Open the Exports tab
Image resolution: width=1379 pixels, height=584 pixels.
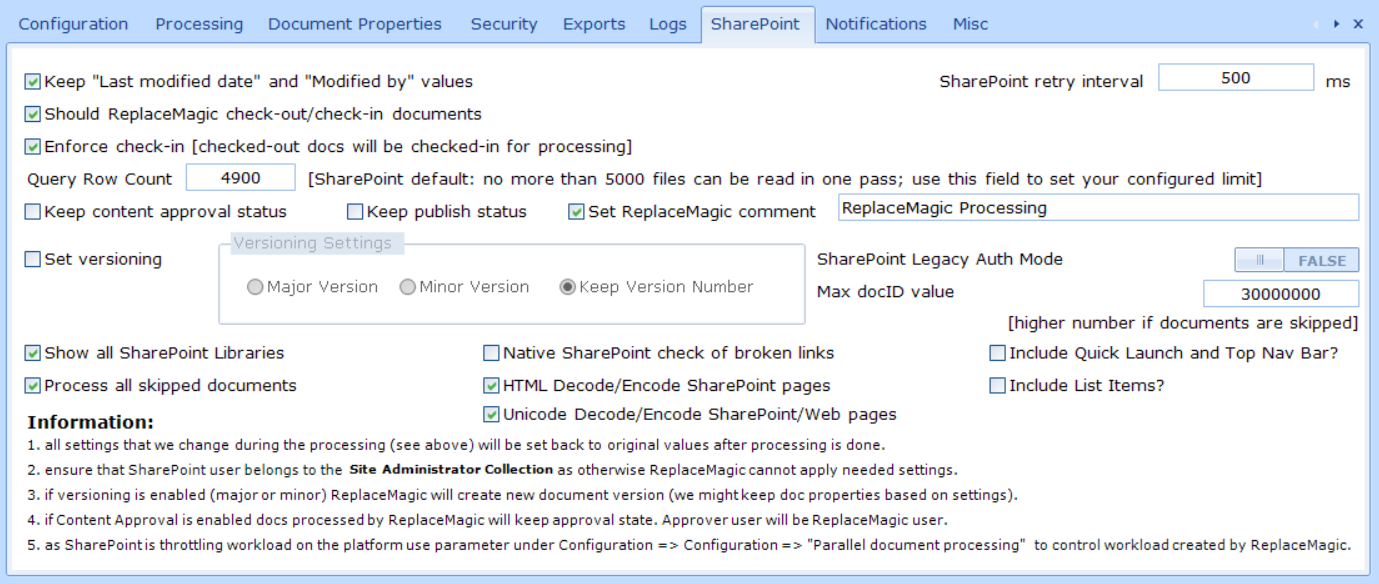(594, 24)
